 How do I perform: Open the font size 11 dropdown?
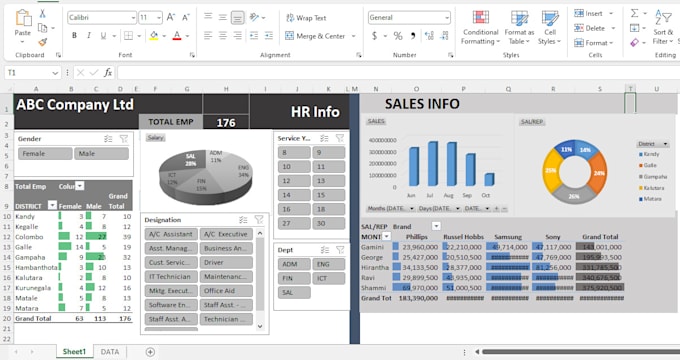coord(159,18)
